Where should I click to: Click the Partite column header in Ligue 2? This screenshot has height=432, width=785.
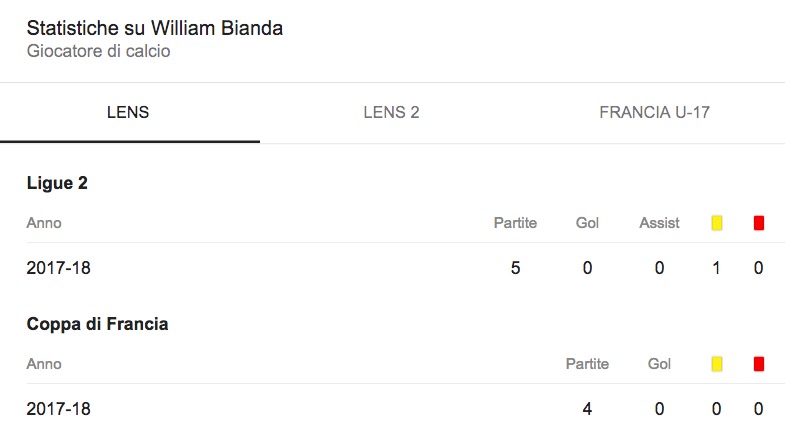515,223
